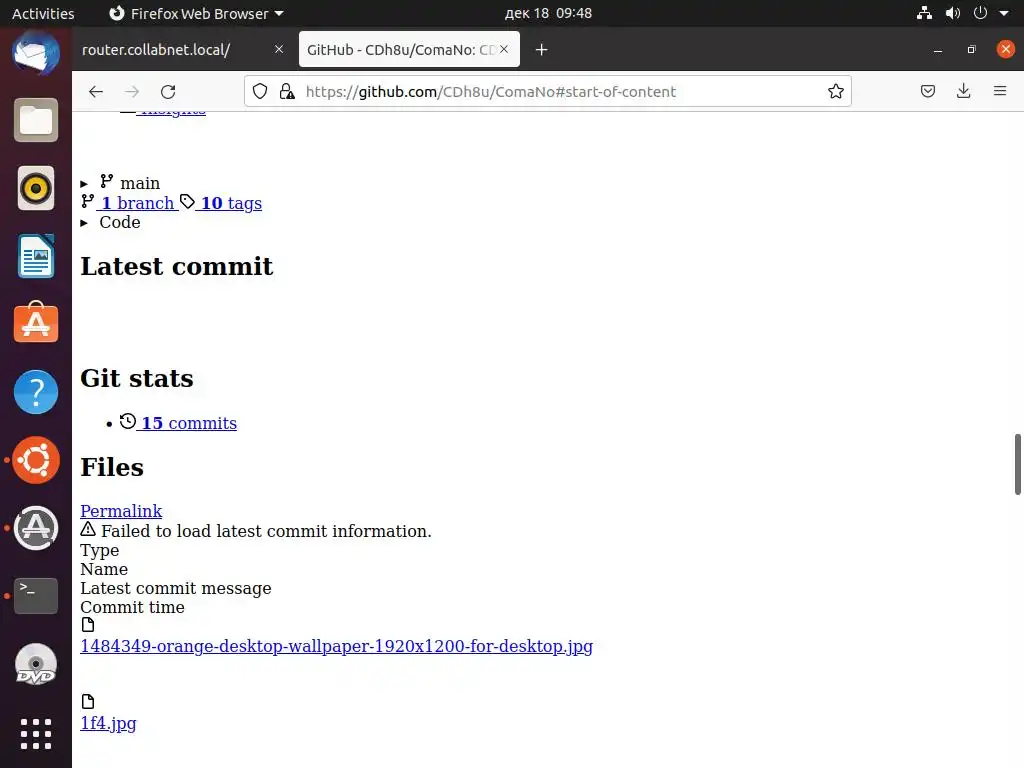This screenshot has width=1024, height=768.
Task: Open the Help icon in dock
Action: [36, 392]
